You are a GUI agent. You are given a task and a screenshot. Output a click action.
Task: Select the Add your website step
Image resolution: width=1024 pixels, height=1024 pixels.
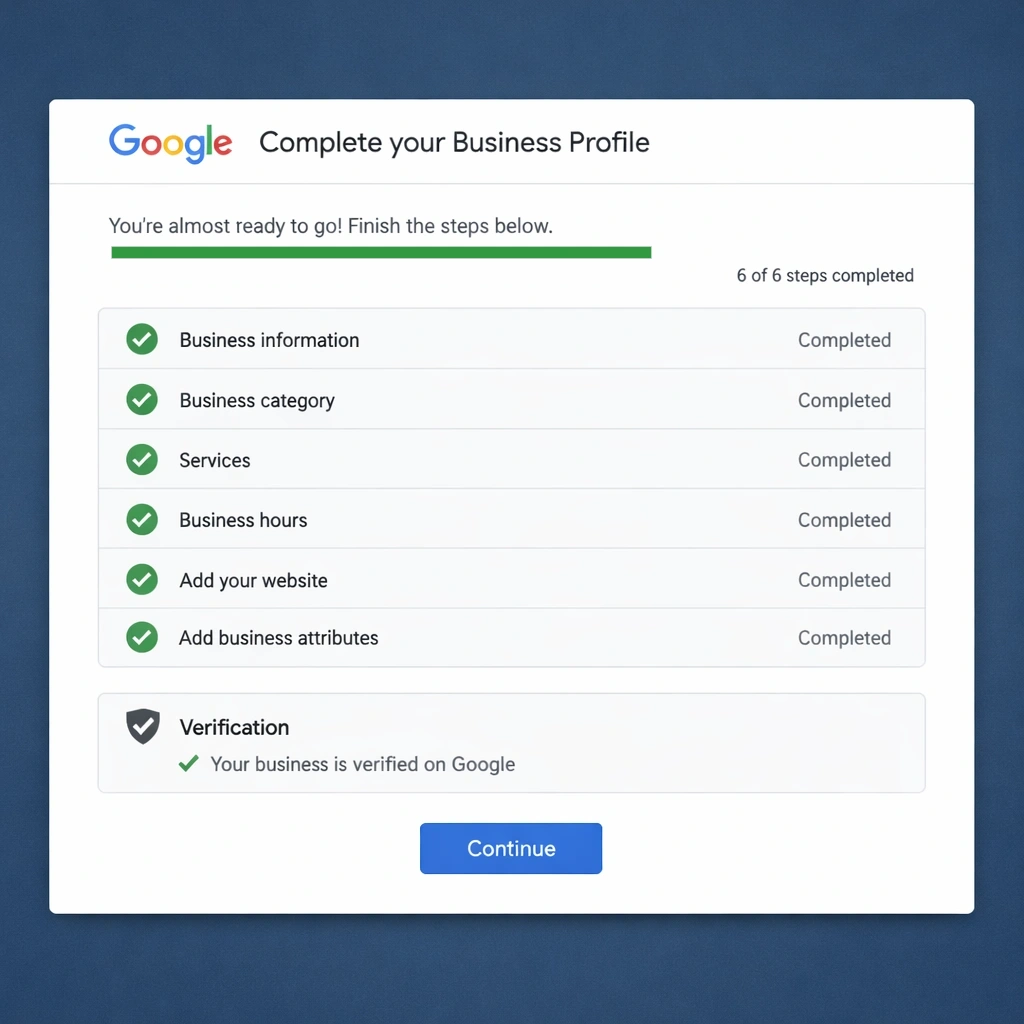coord(511,580)
